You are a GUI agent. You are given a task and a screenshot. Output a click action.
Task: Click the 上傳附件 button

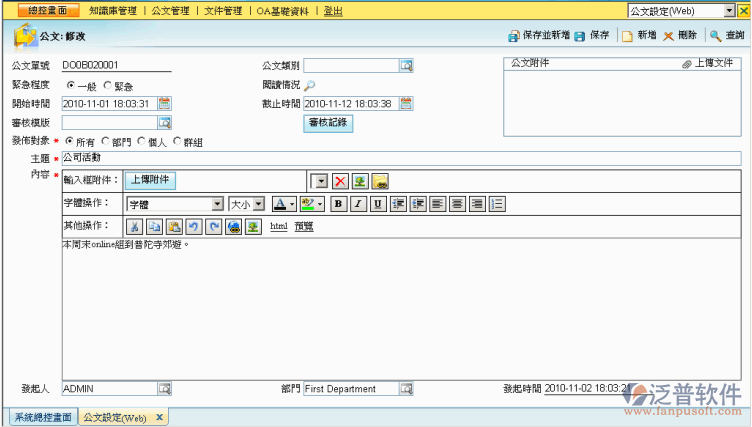tap(152, 180)
